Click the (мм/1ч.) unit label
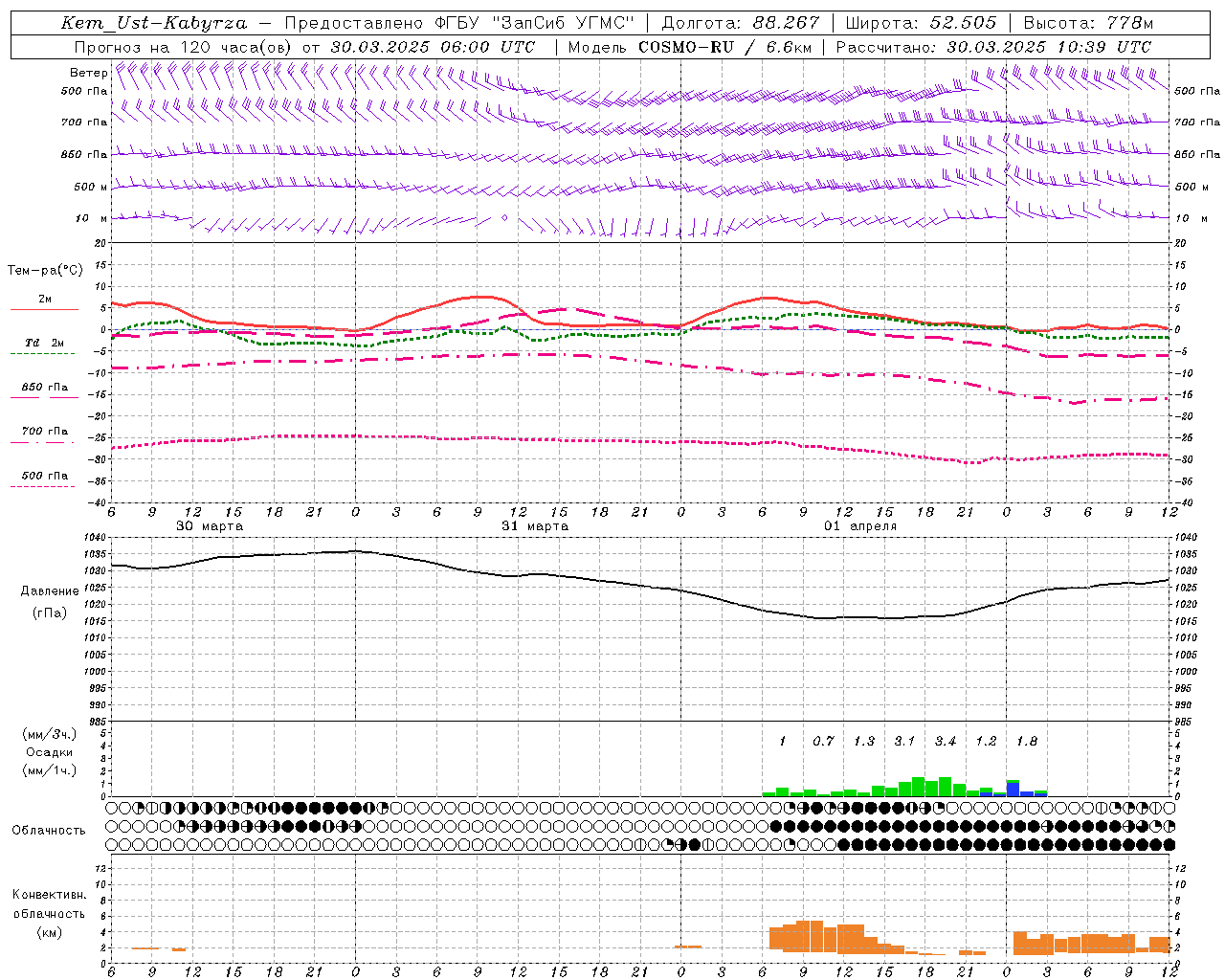Viewport: 1225px width, 980px height. 50,770
